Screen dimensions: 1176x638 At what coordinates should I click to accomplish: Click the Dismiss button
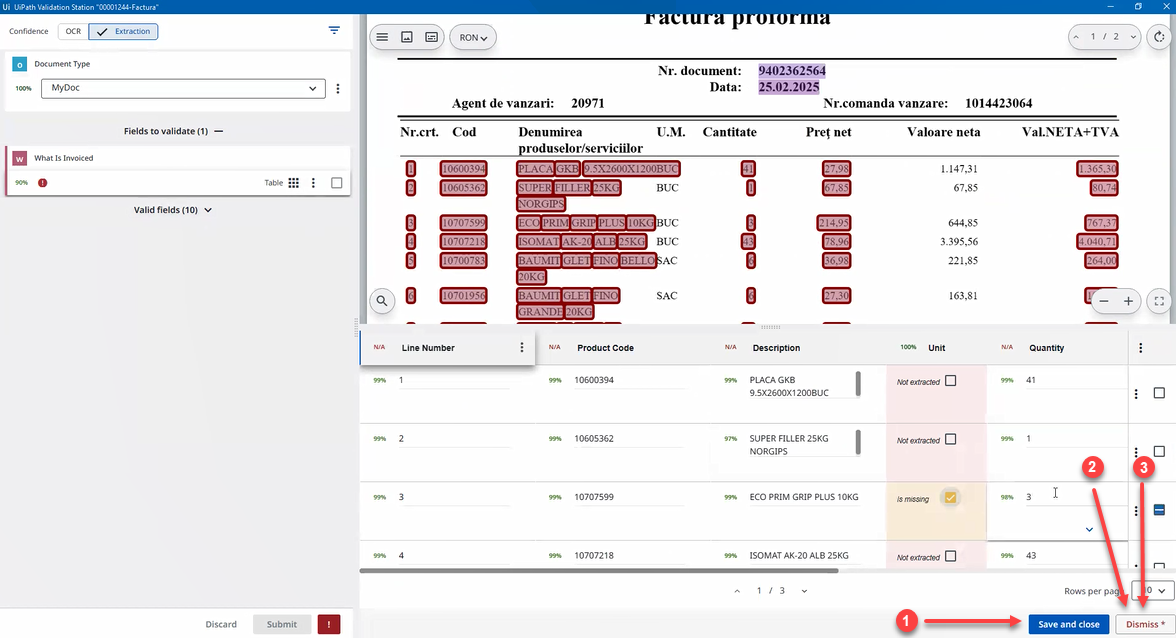[1145, 624]
